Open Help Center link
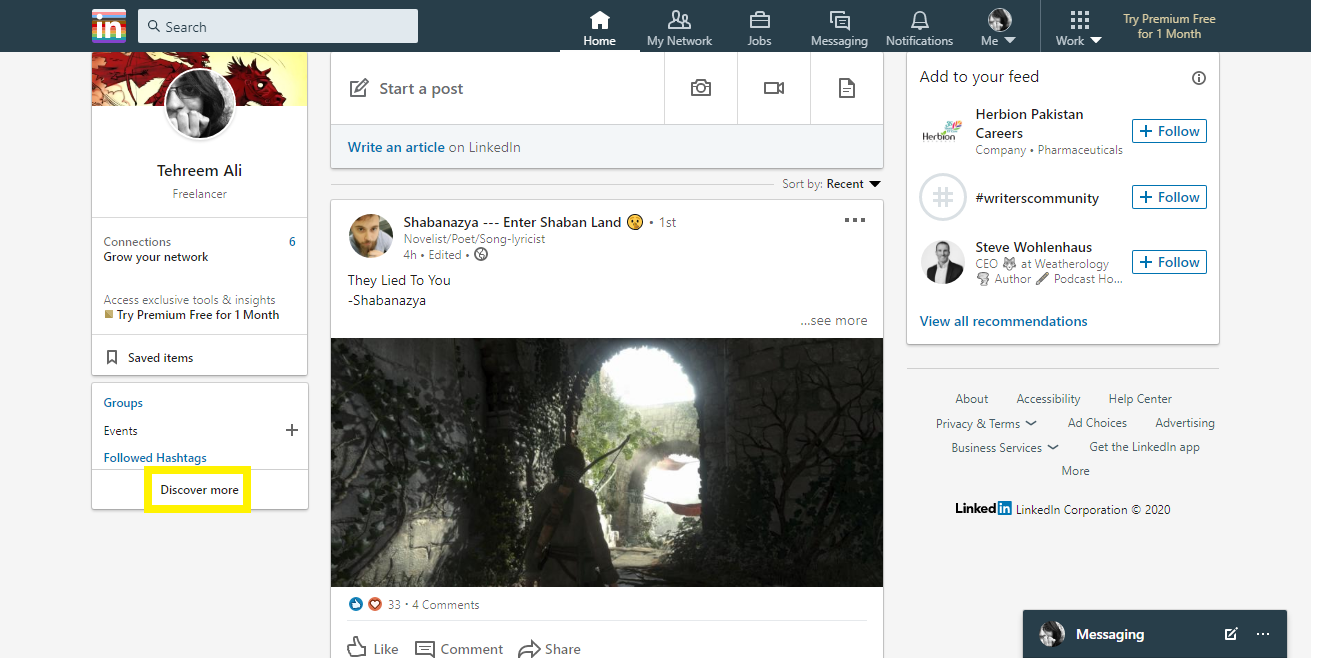 pyautogui.click(x=1140, y=399)
